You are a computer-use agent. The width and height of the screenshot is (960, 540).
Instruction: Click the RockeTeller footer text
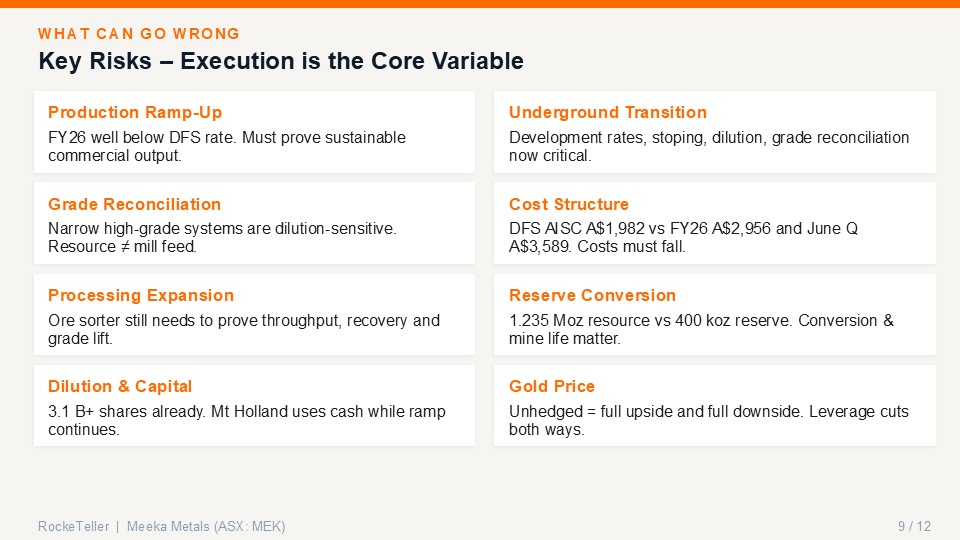click(x=73, y=526)
